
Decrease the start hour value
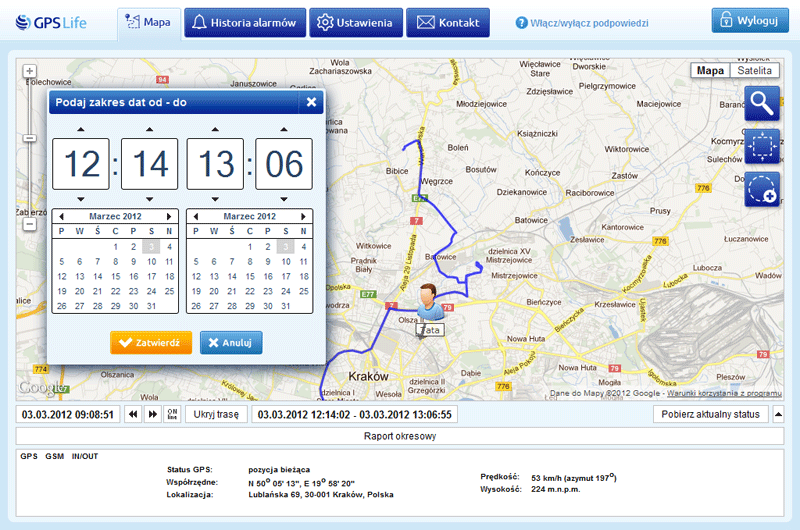click(81, 199)
